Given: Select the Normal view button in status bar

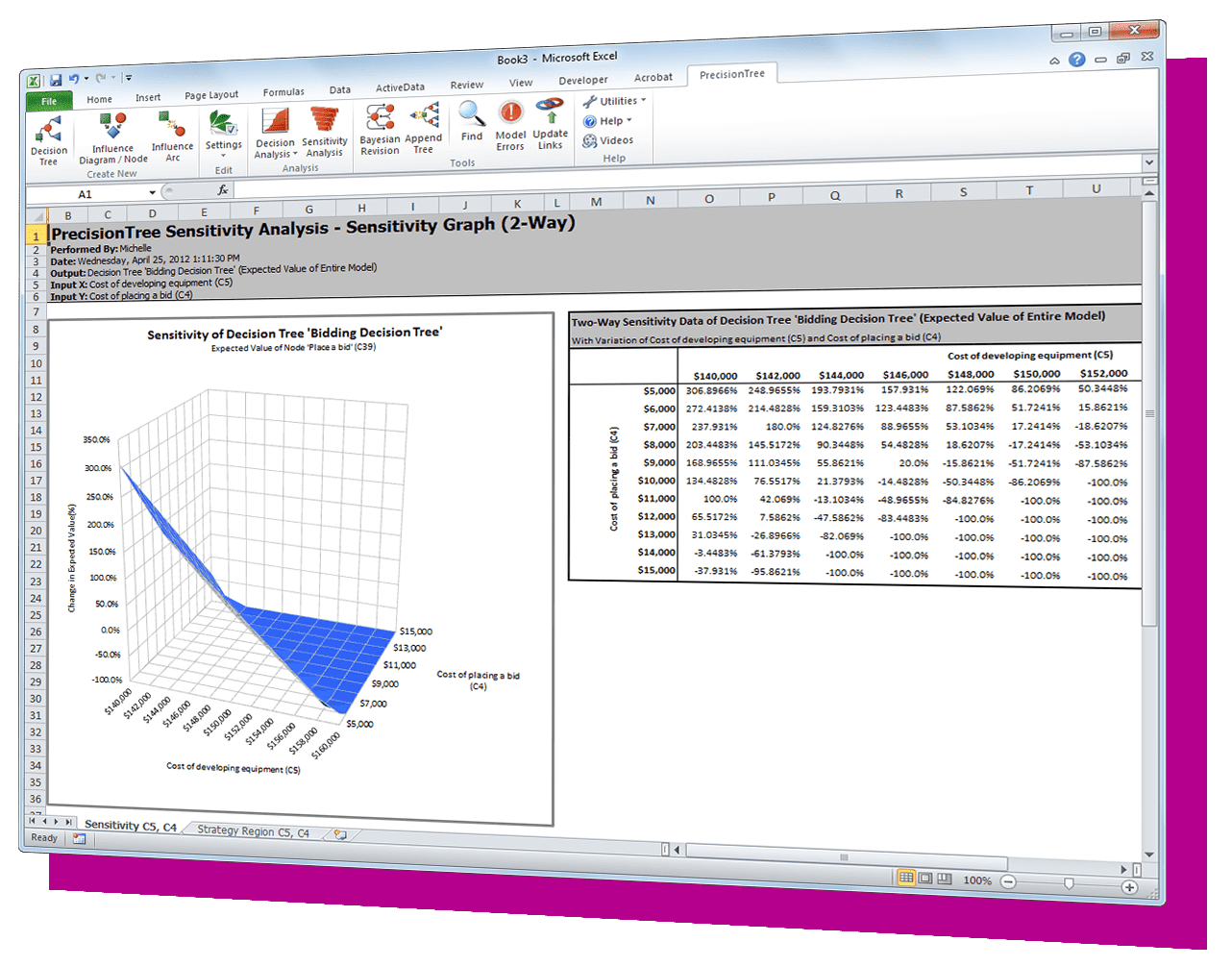Looking at the screenshot, I should 906,879.
